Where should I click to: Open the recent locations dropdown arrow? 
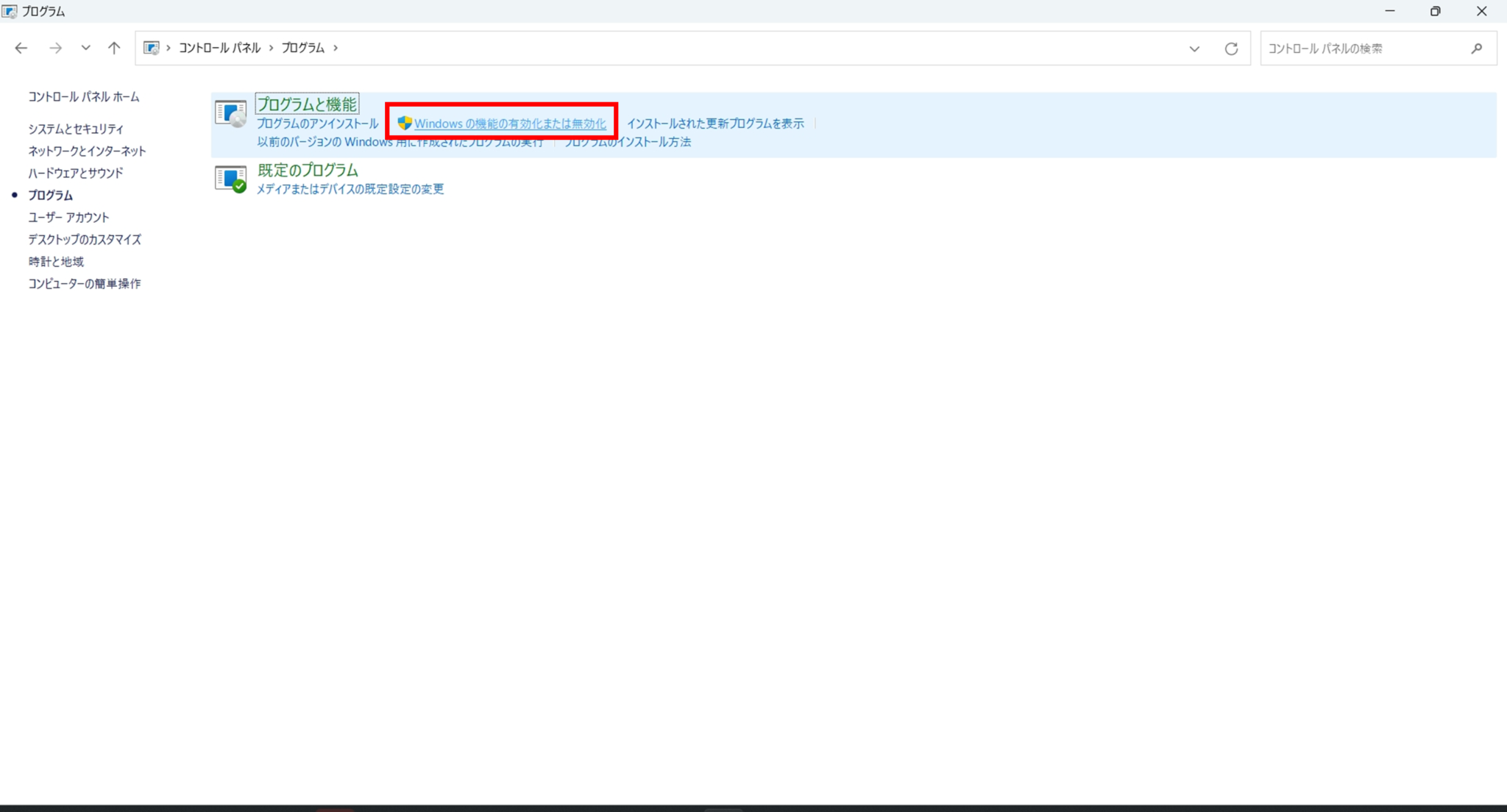pos(85,47)
